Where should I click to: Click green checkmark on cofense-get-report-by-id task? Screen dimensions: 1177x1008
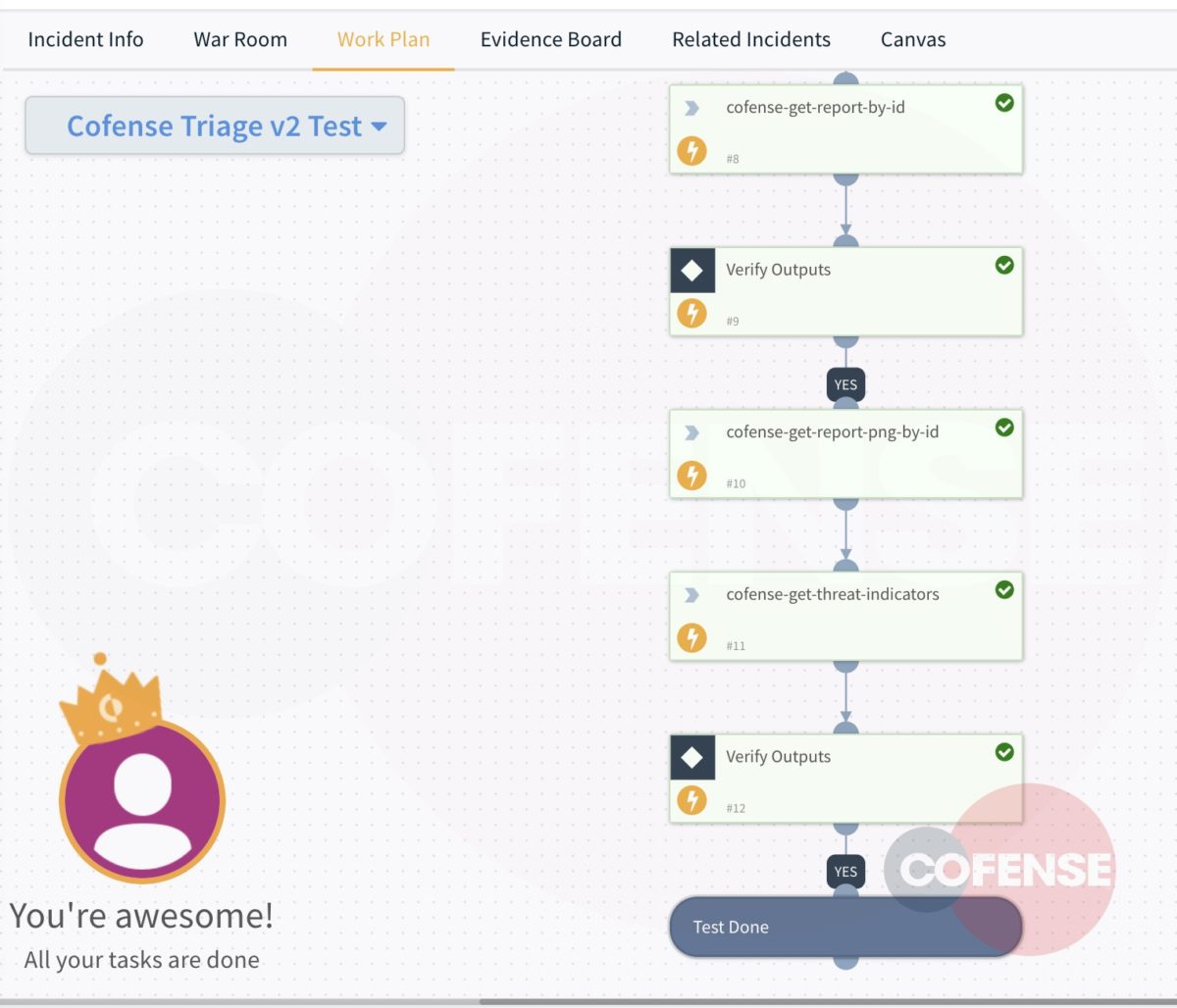1004,103
